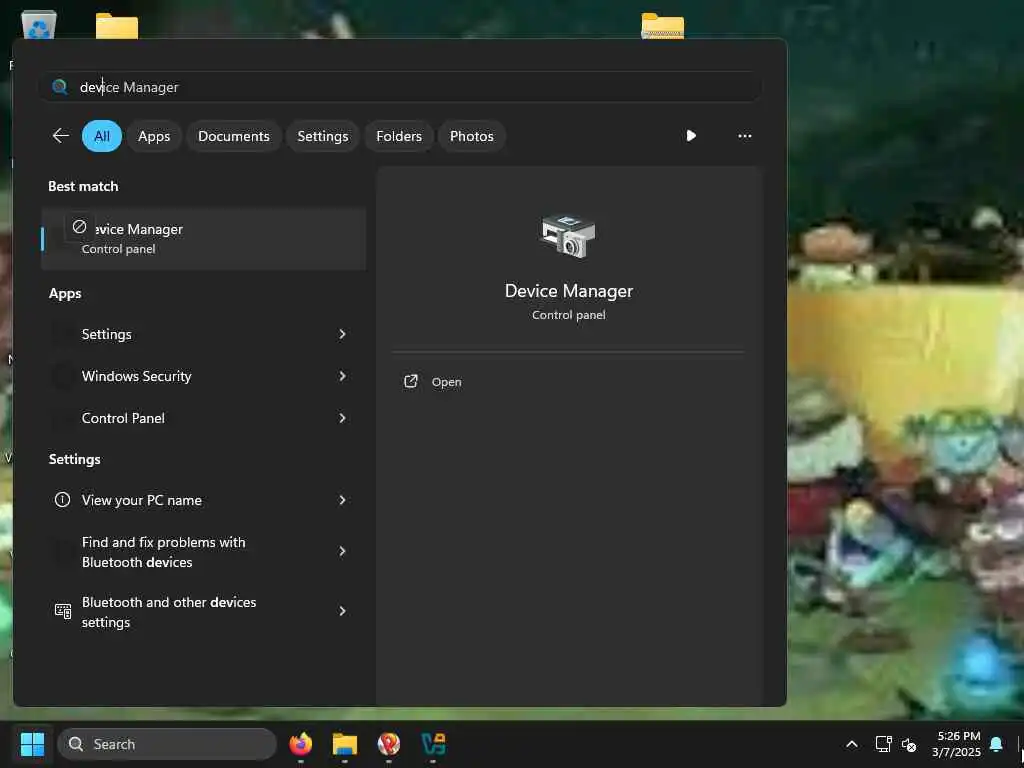Launch Firefox from the taskbar
1024x768 pixels.
300,744
